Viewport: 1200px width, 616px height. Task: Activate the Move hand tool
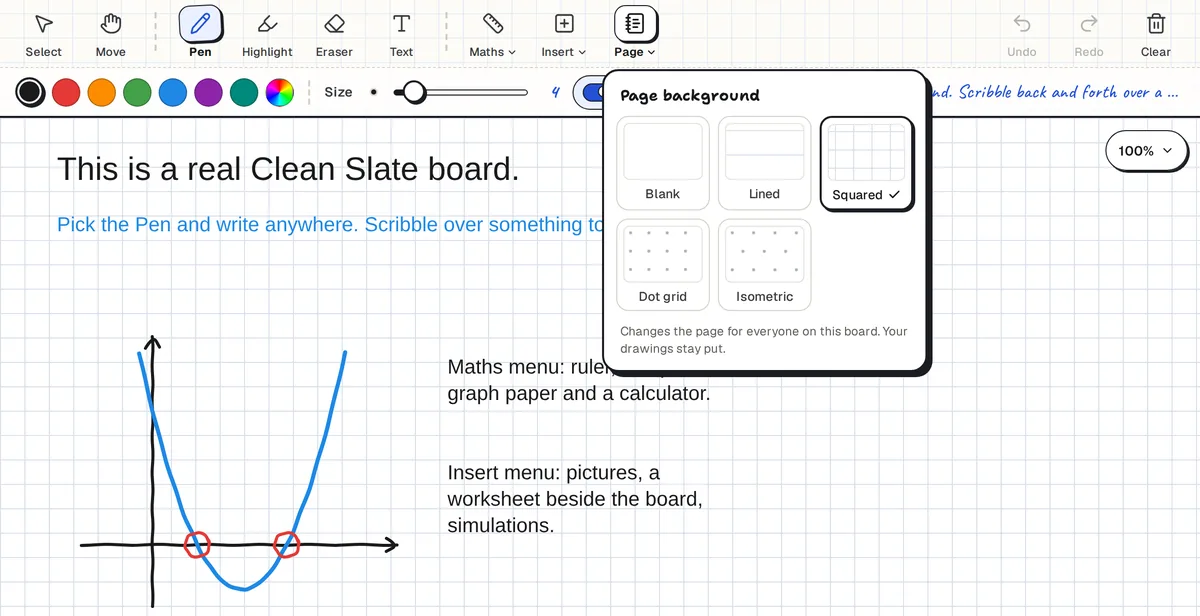[111, 35]
